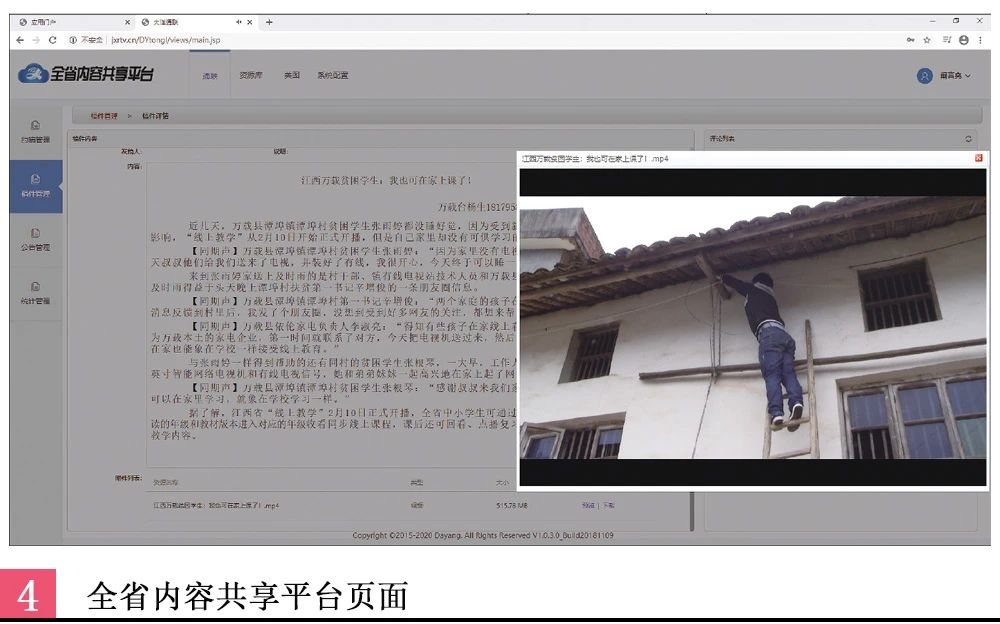Open 约稿管理 in the left sidebar
This screenshot has height=624, width=1000.
point(36,132)
